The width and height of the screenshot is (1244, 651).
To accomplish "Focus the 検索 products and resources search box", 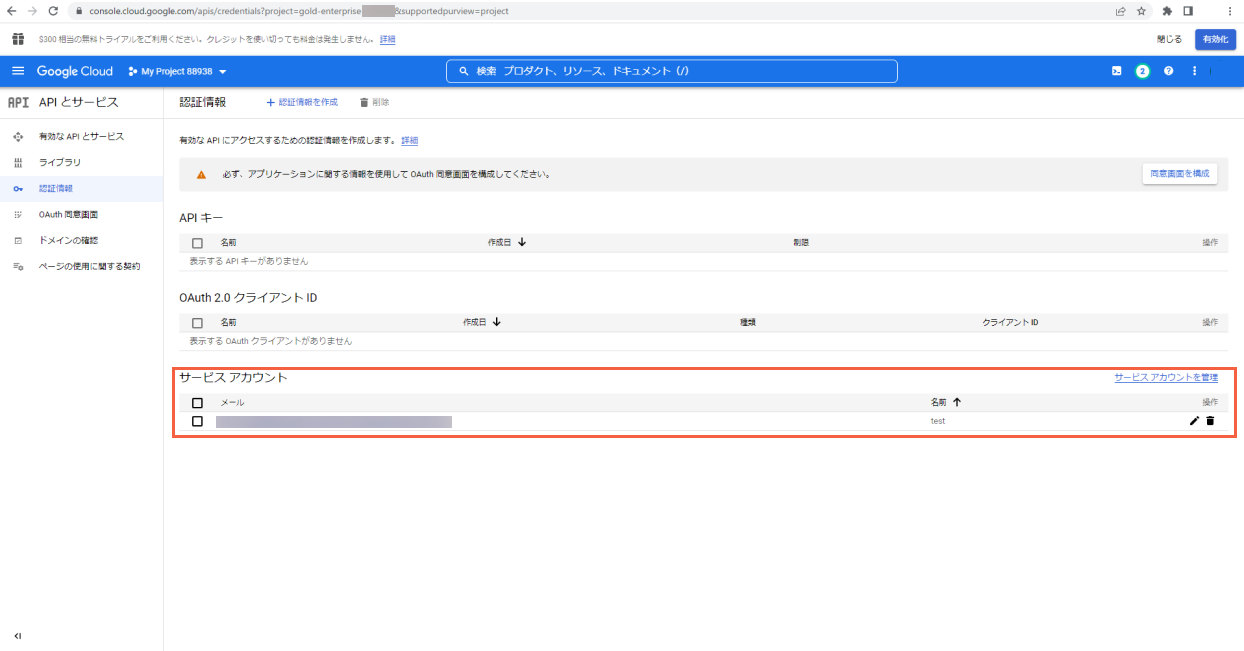I will point(671,71).
